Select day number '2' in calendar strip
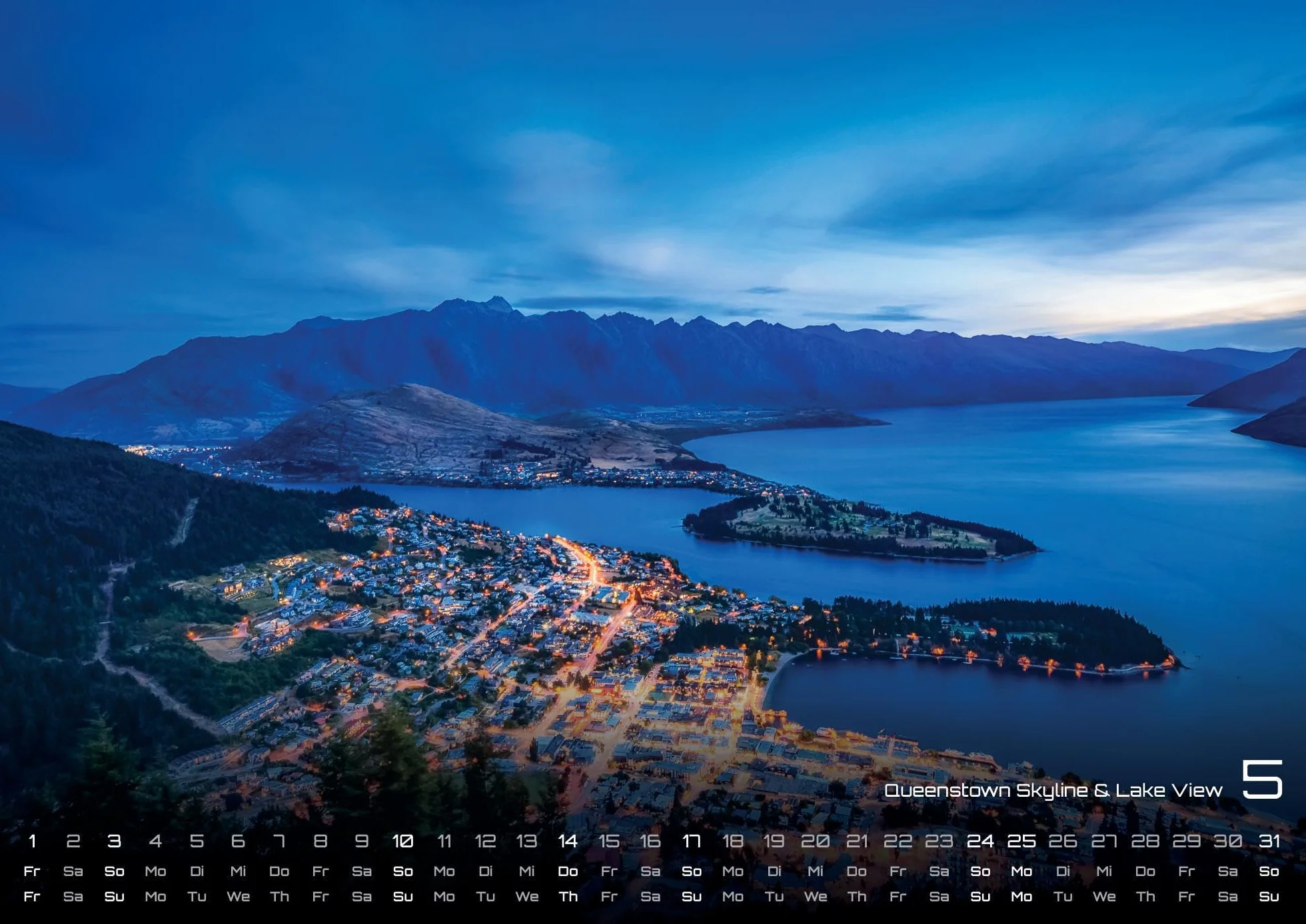1306x924 pixels. pos(73,841)
